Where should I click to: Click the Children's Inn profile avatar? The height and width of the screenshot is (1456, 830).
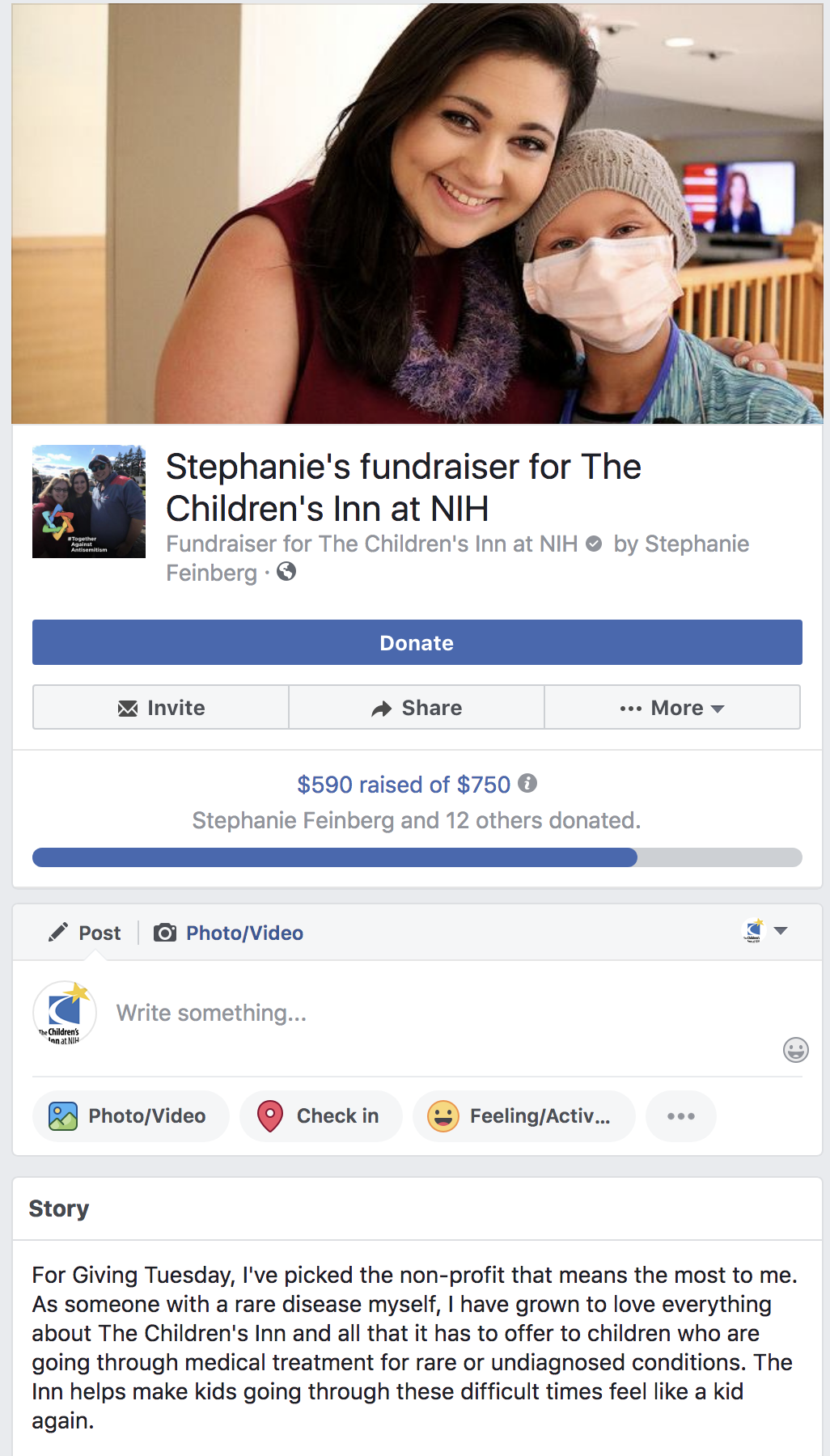click(65, 1013)
